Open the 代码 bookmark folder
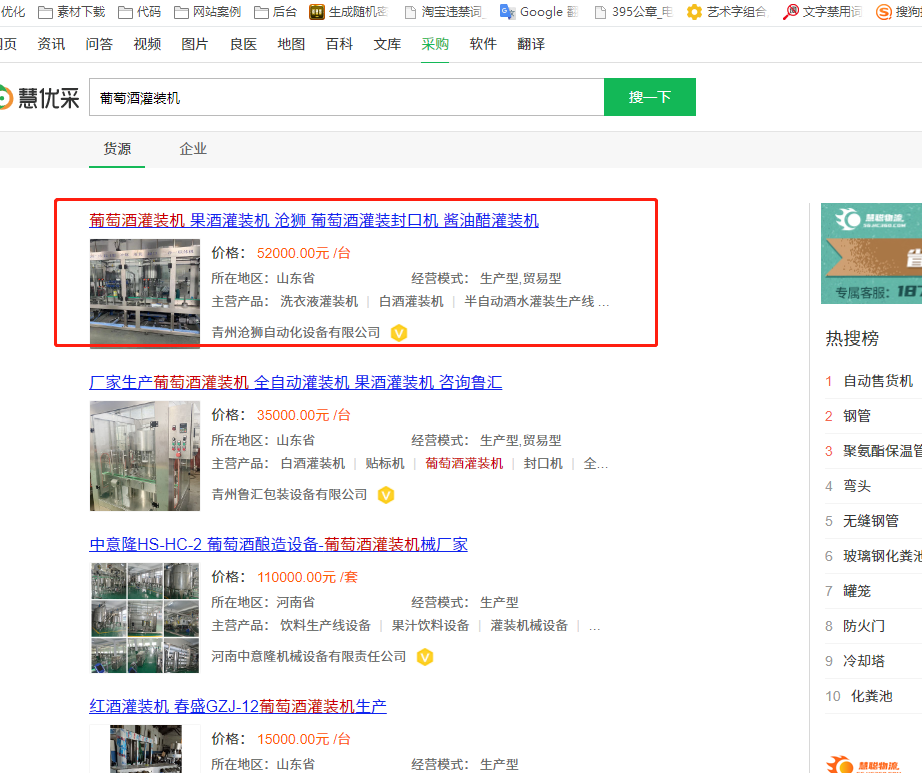Screen dimensions: 922x773 [x=139, y=12]
